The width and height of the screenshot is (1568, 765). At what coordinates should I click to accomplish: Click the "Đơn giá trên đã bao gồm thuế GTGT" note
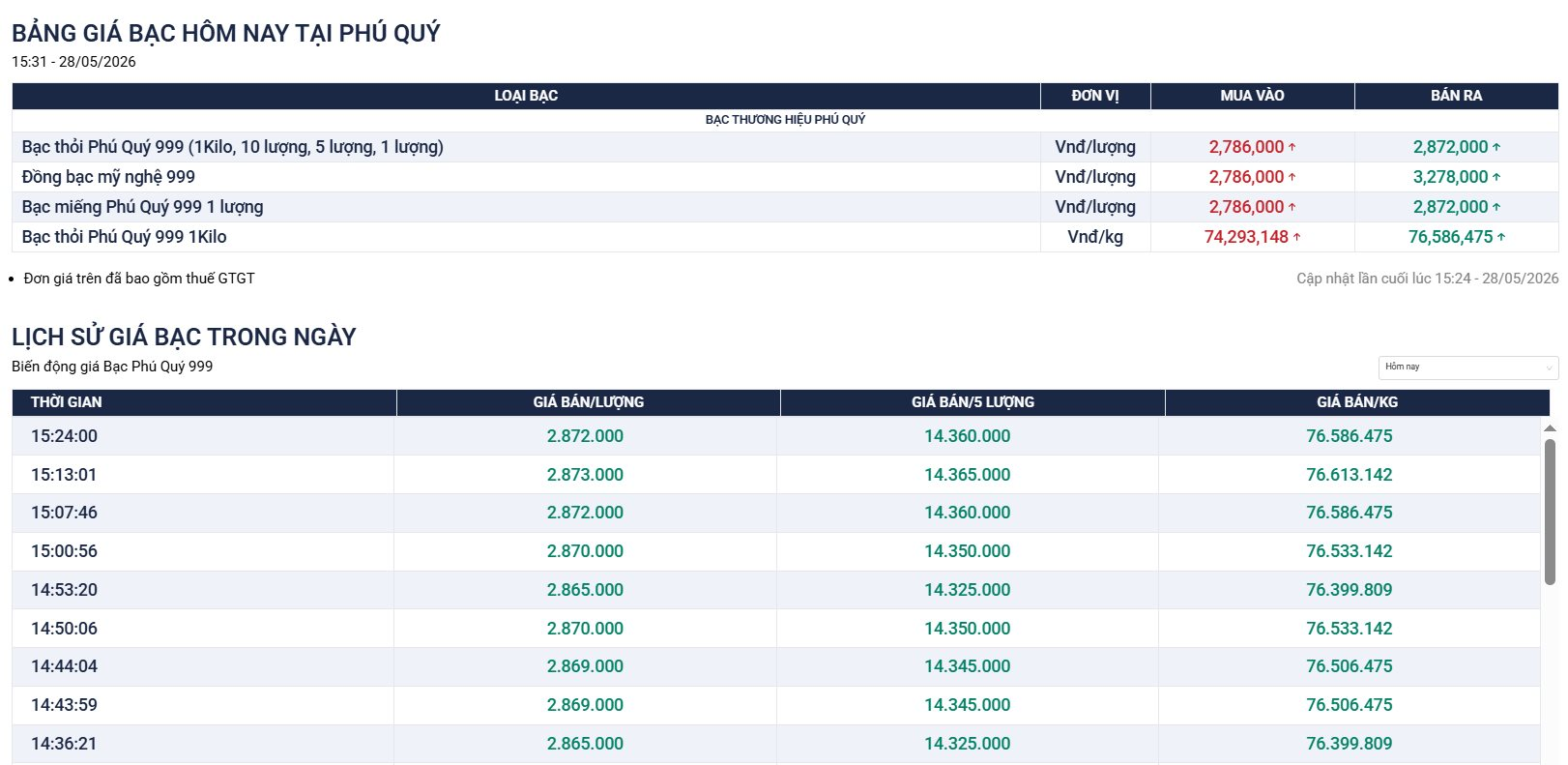pyautogui.click(x=139, y=279)
